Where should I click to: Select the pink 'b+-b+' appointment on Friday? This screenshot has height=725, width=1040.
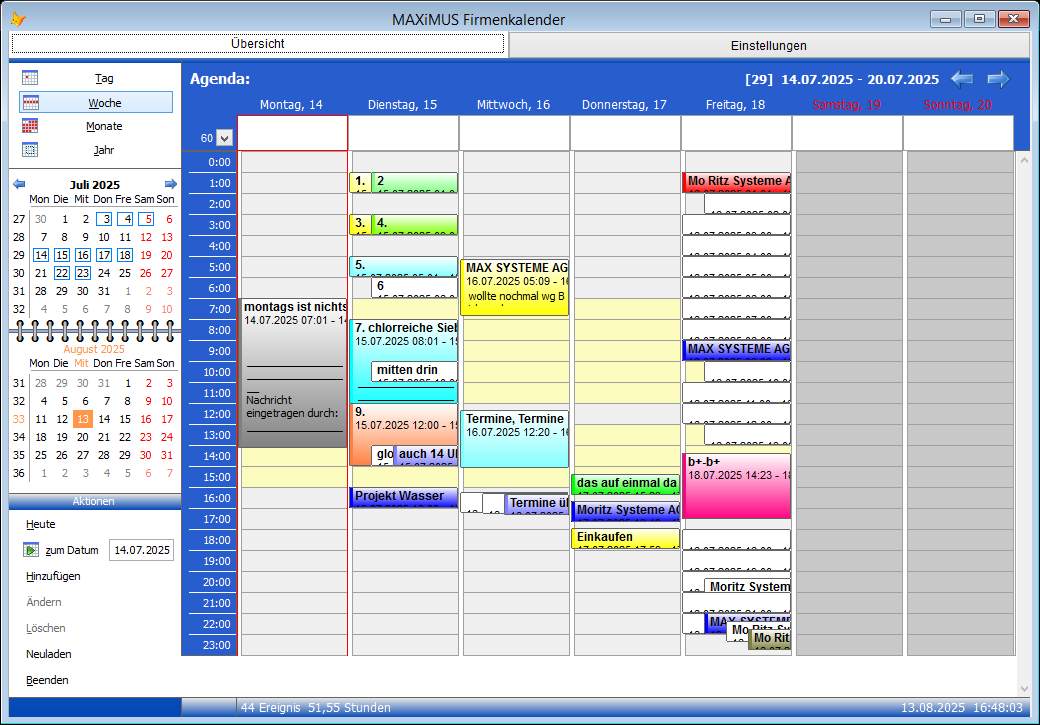(737, 485)
